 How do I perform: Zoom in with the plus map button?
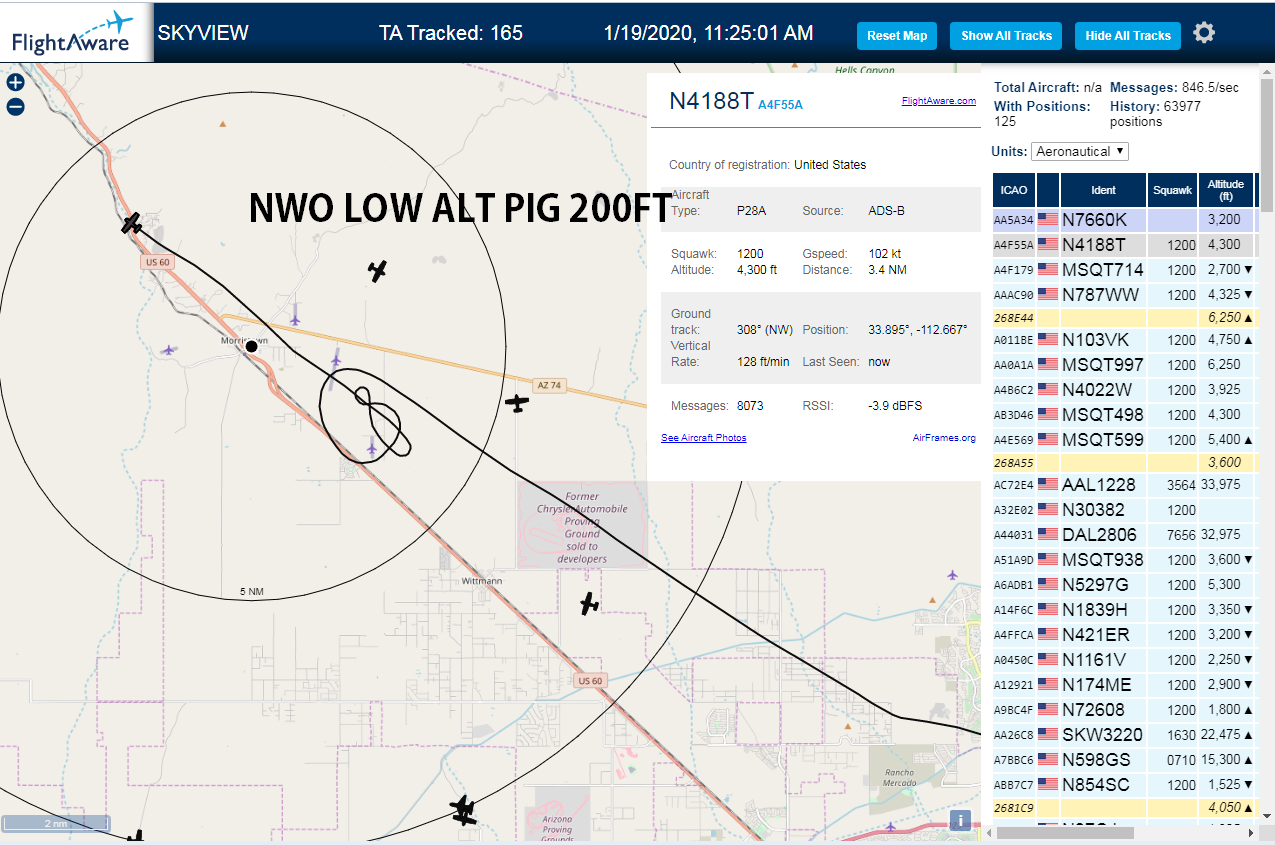[x=15, y=83]
